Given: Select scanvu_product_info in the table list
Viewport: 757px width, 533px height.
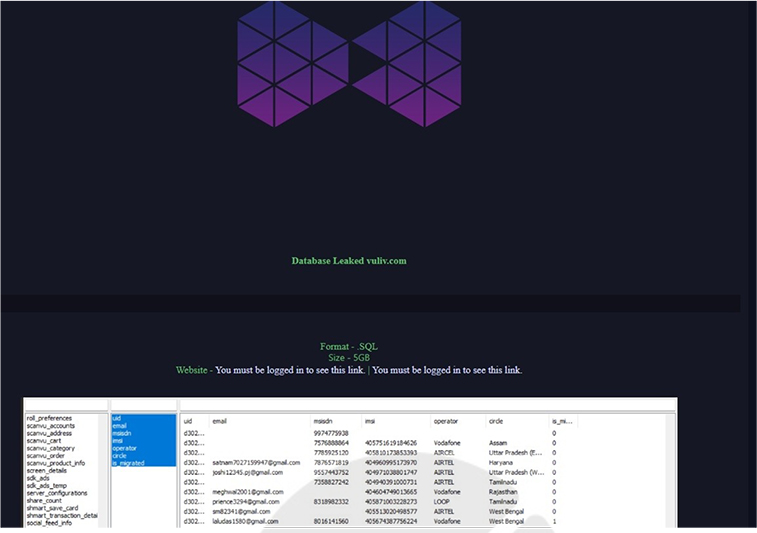Looking at the screenshot, I should [x=56, y=463].
